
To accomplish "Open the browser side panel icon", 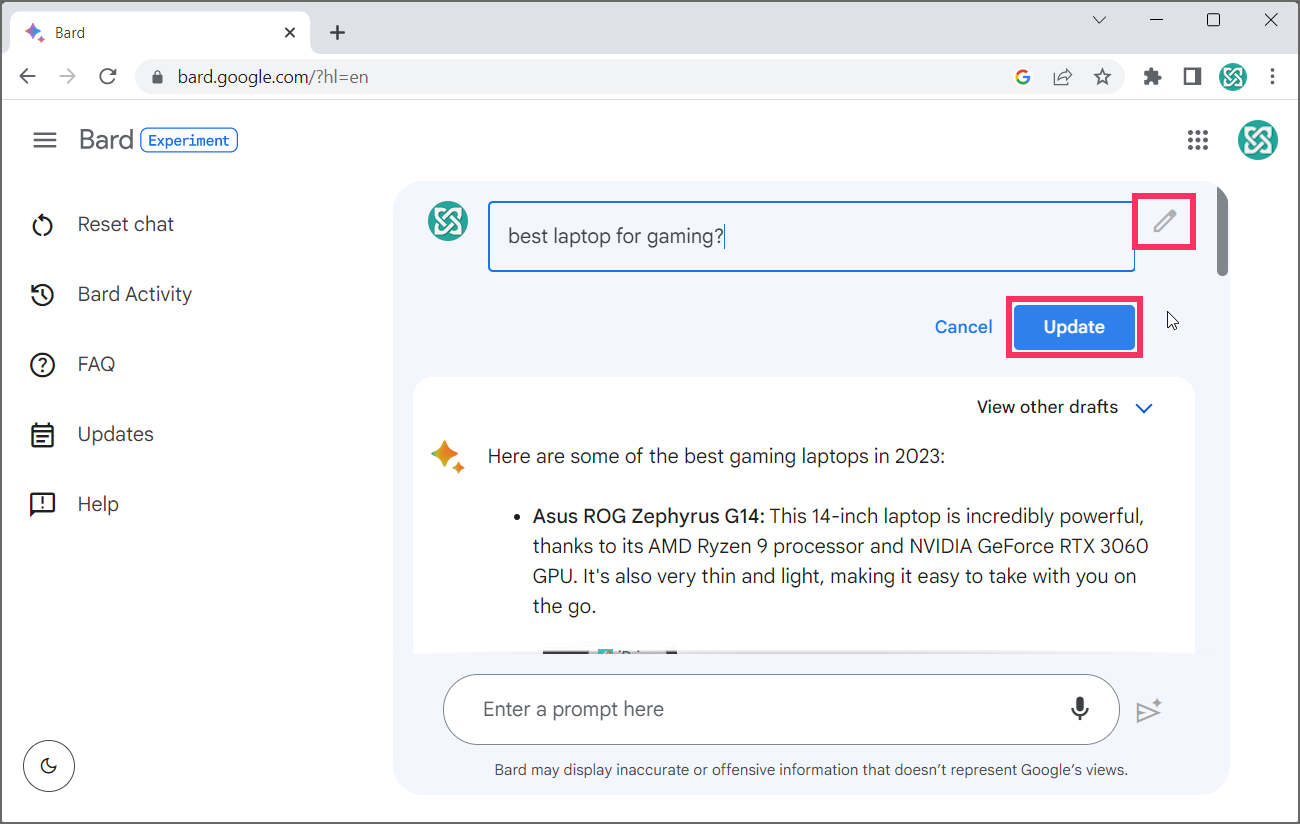I will (1192, 77).
